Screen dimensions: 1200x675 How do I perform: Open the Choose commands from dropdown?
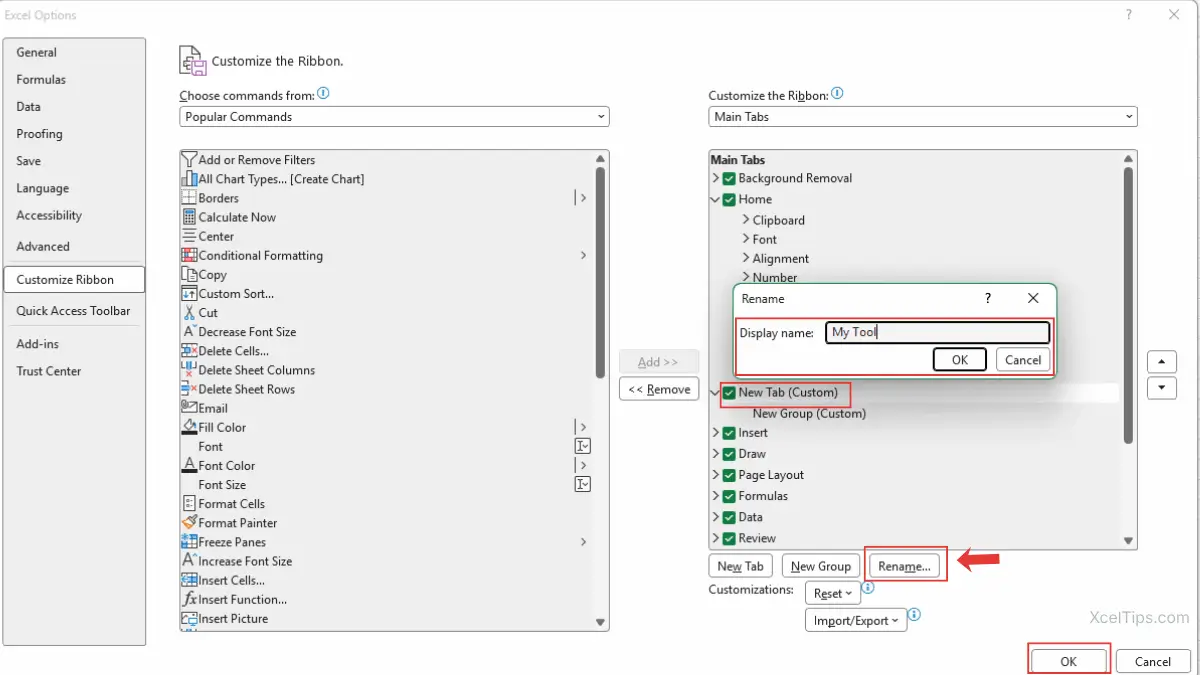[394, 117]
